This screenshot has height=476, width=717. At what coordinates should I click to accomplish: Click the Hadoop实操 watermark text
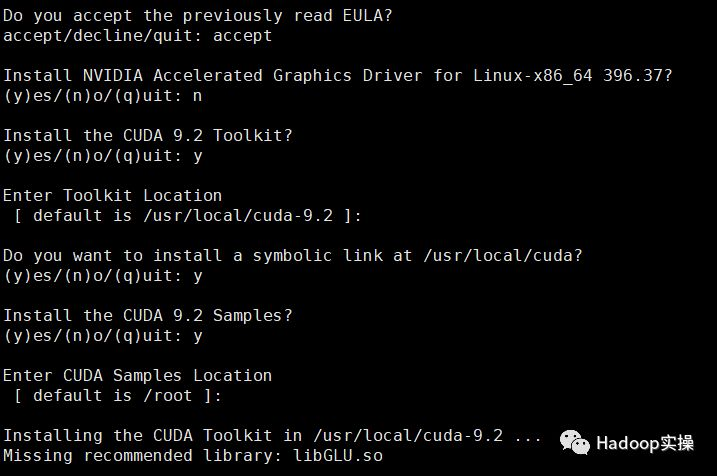pyautogui.click(x=645, y=443)
